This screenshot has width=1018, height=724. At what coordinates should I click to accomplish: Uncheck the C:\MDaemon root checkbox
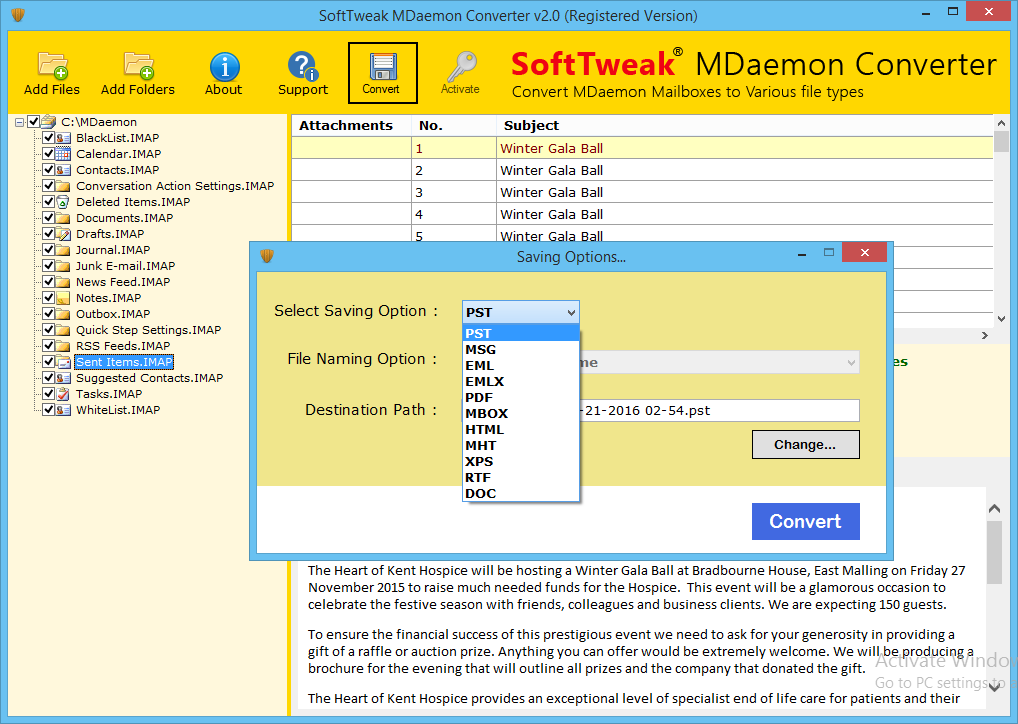point(34,121)
